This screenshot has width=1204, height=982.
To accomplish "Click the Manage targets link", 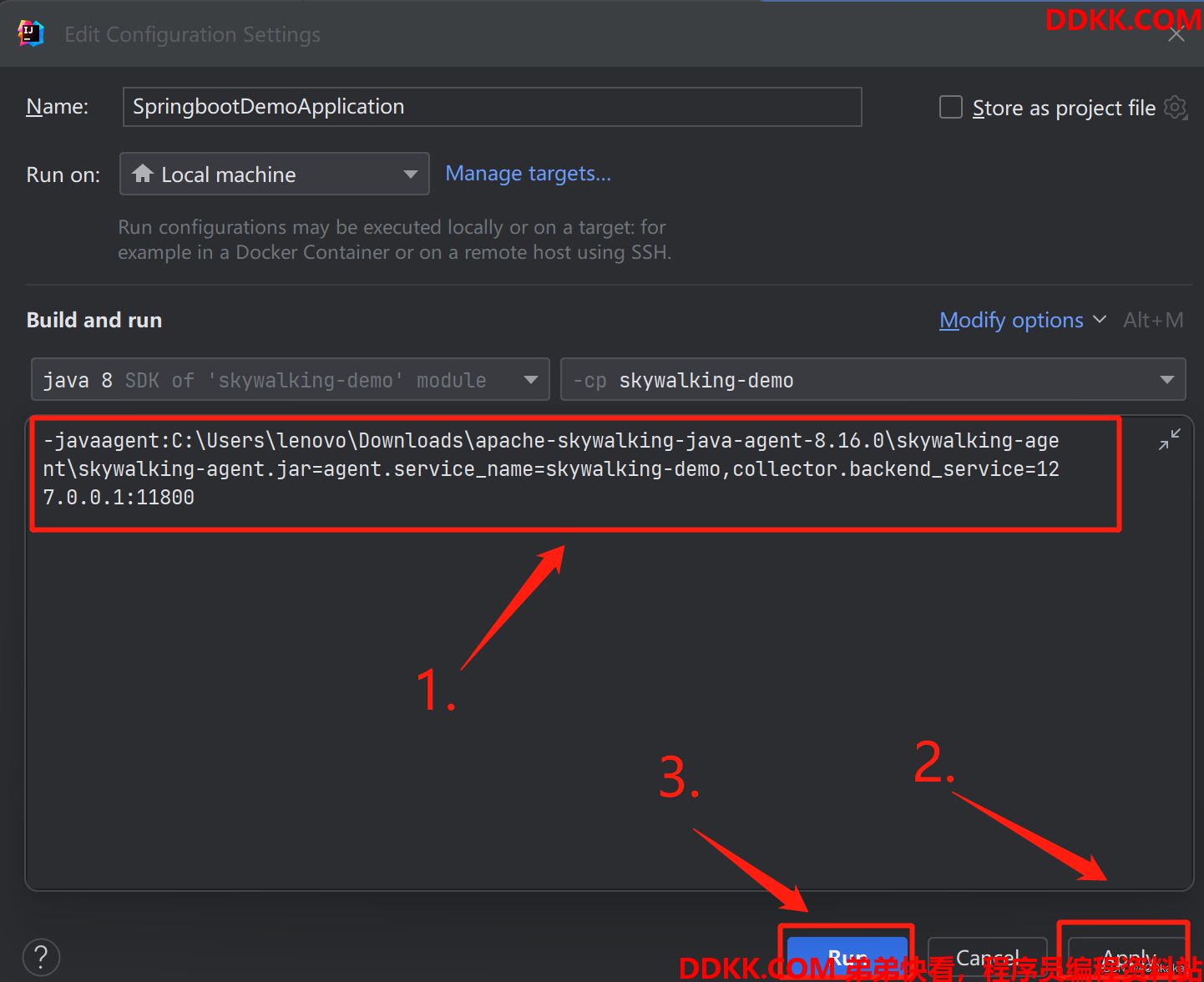I will (x=529, y=174).
